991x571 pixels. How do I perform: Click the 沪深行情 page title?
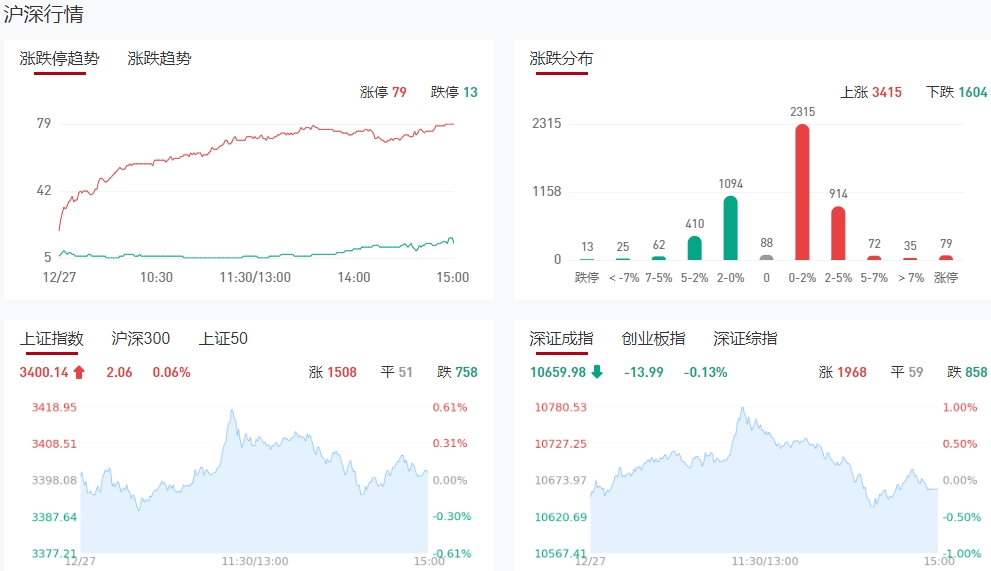click(x=44, y=15)
